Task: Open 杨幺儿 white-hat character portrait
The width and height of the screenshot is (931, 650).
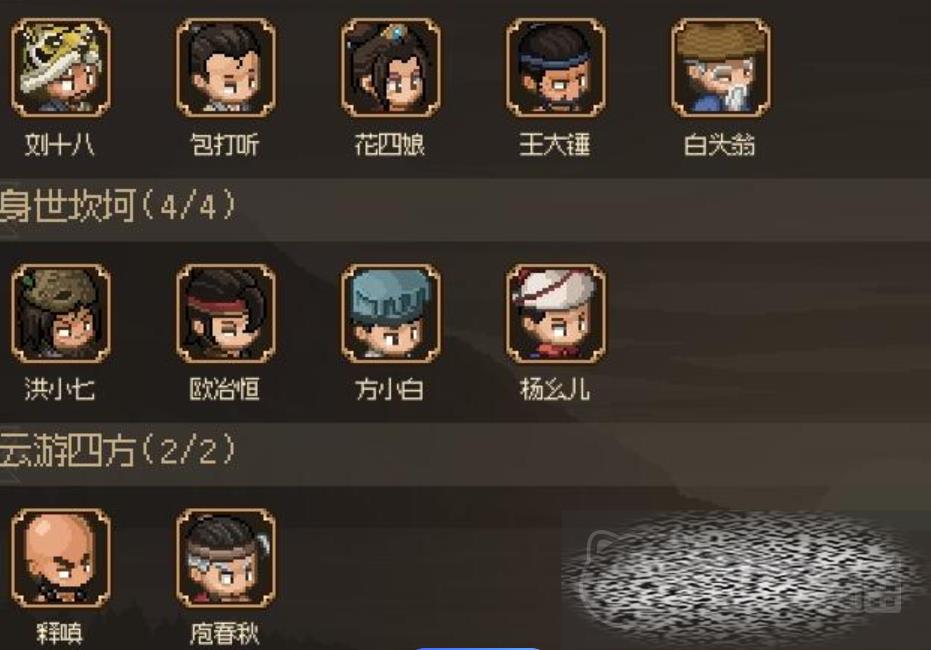Action: pyautogui.click(x=556, y=313)
